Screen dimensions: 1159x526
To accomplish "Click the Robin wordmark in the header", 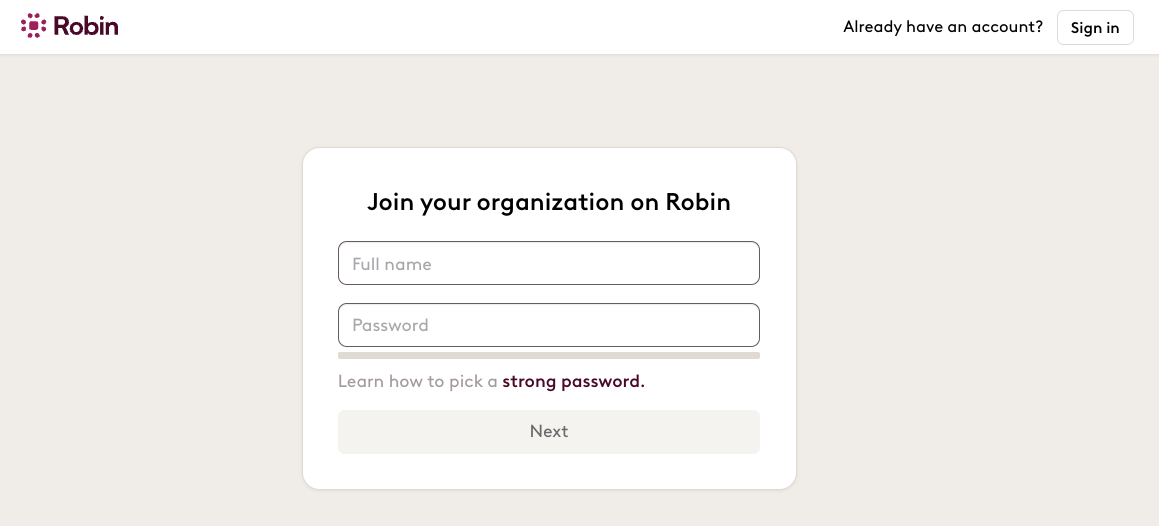I will (x=86, y=27).
